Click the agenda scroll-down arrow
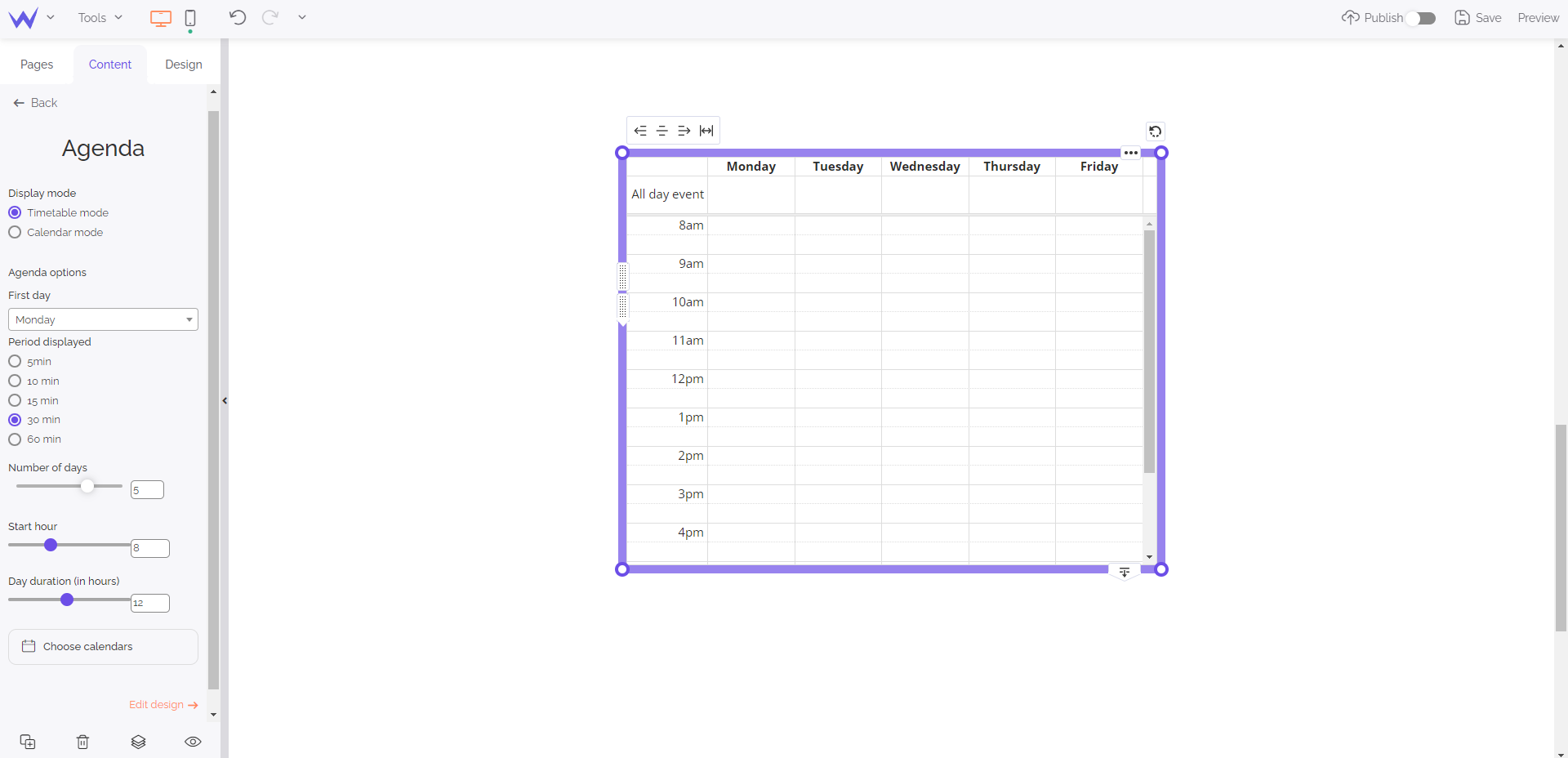This screenshot has width=1568, height=758. (1149, 557)
